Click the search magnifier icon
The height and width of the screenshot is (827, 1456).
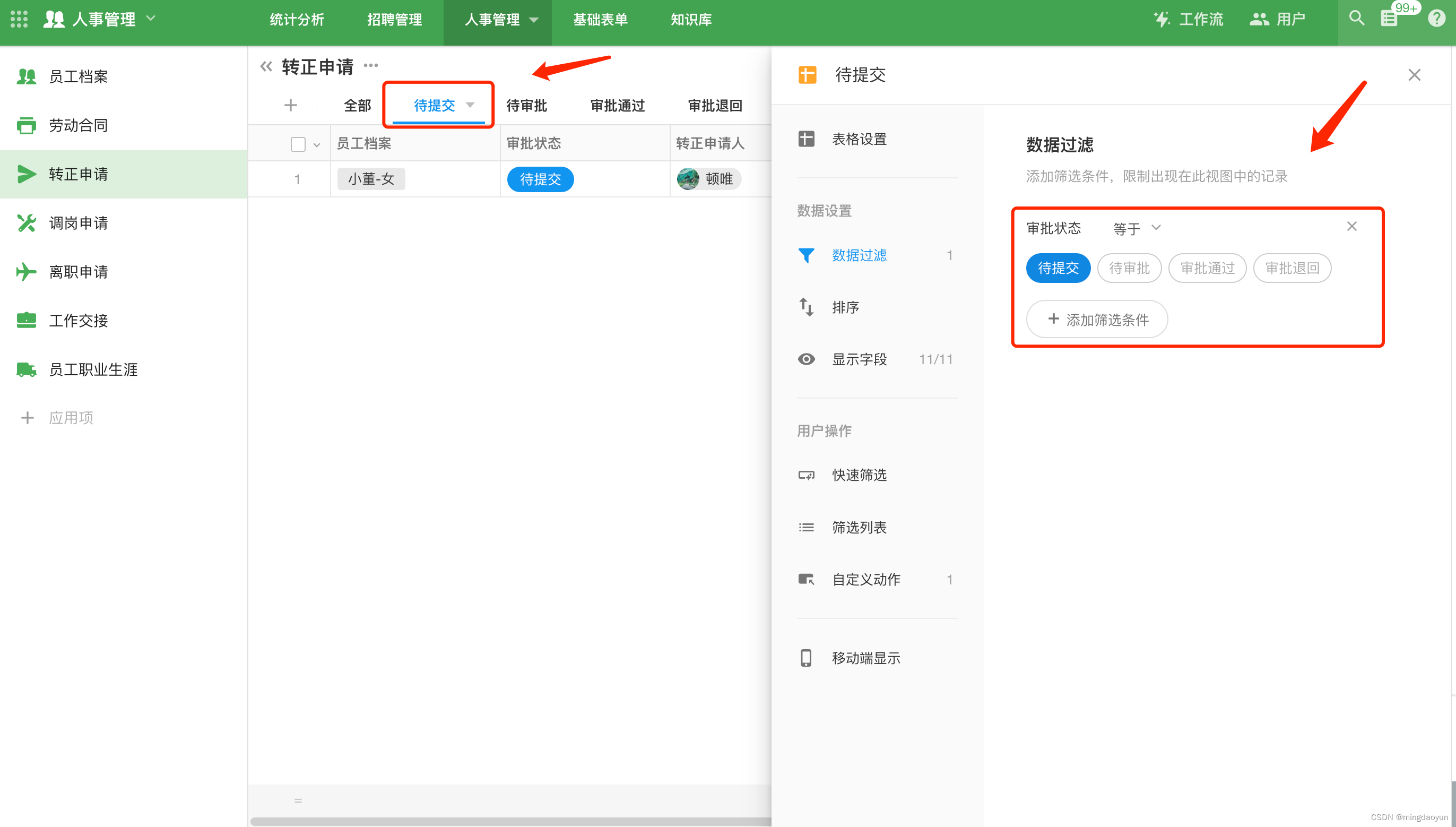tap(1356, 19)
